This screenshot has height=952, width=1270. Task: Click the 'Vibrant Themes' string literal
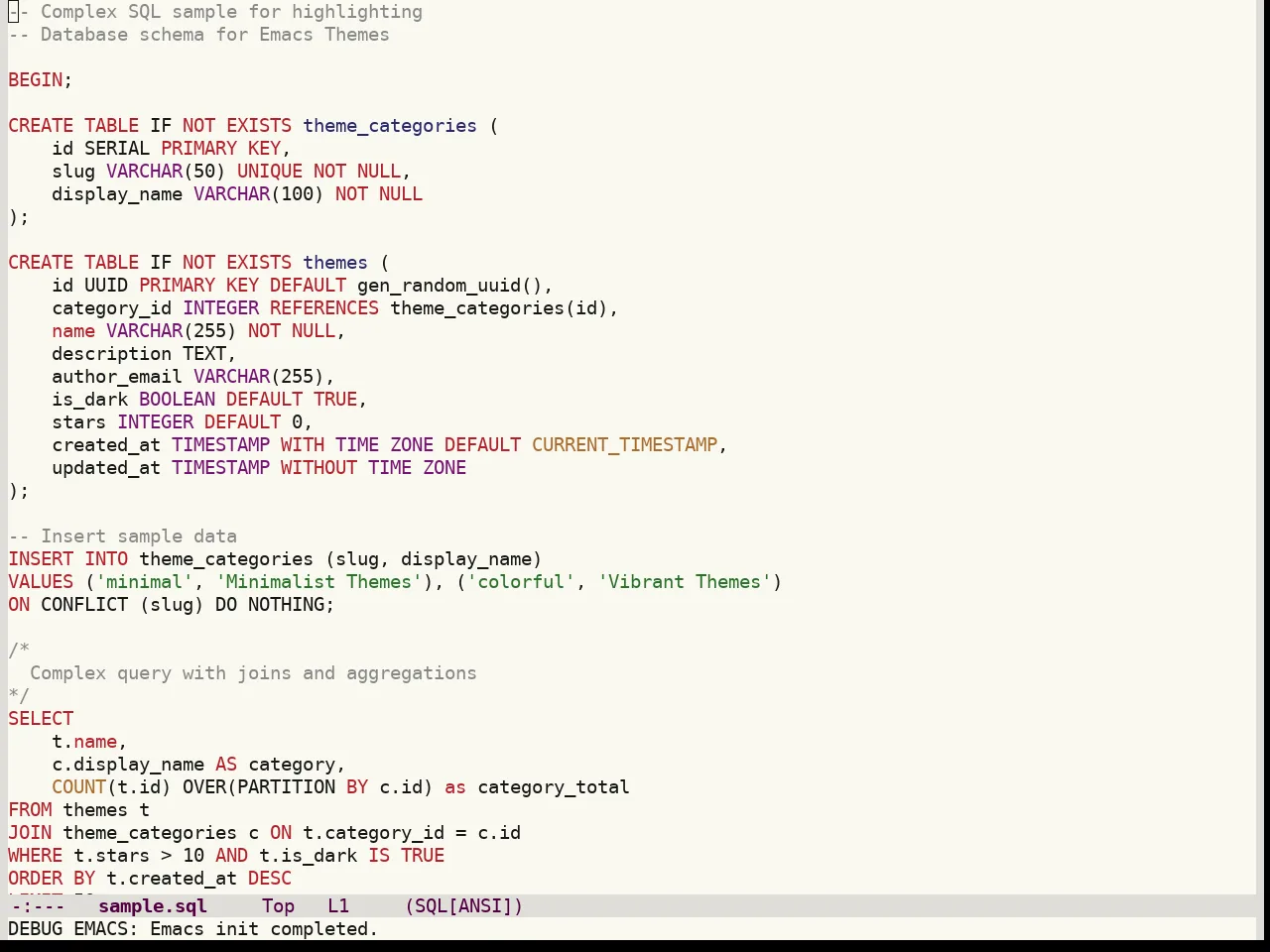point(685,582)
